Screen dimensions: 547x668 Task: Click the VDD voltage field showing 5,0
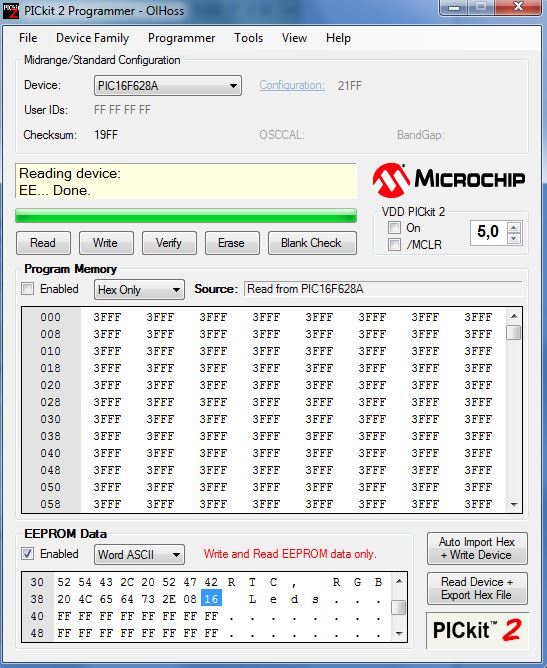coord(488,233)
